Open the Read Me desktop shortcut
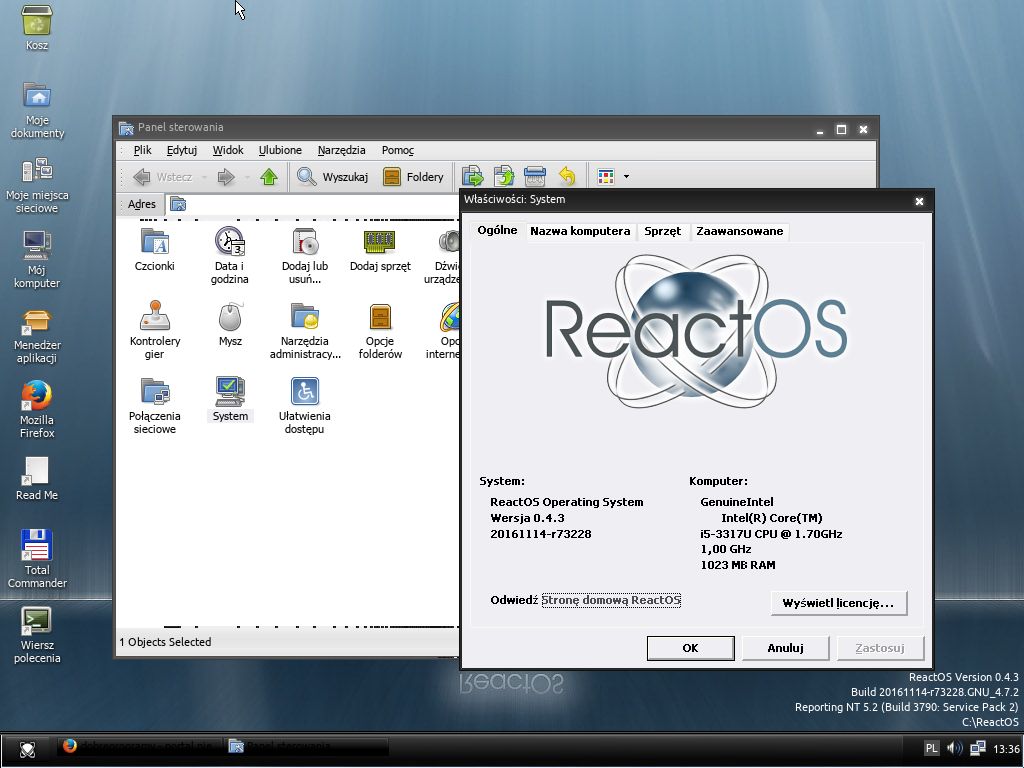The width and height of the screenshot is (1024, 768). (x=37, y=479)
